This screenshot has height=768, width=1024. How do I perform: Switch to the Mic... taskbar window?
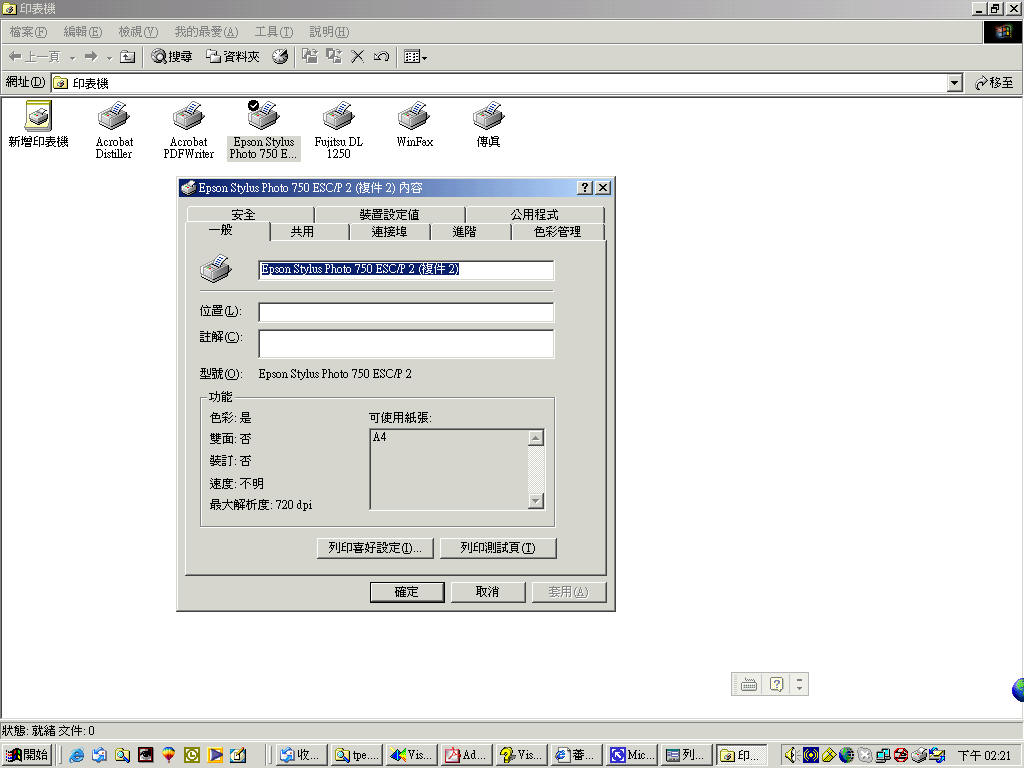[631, 755]
